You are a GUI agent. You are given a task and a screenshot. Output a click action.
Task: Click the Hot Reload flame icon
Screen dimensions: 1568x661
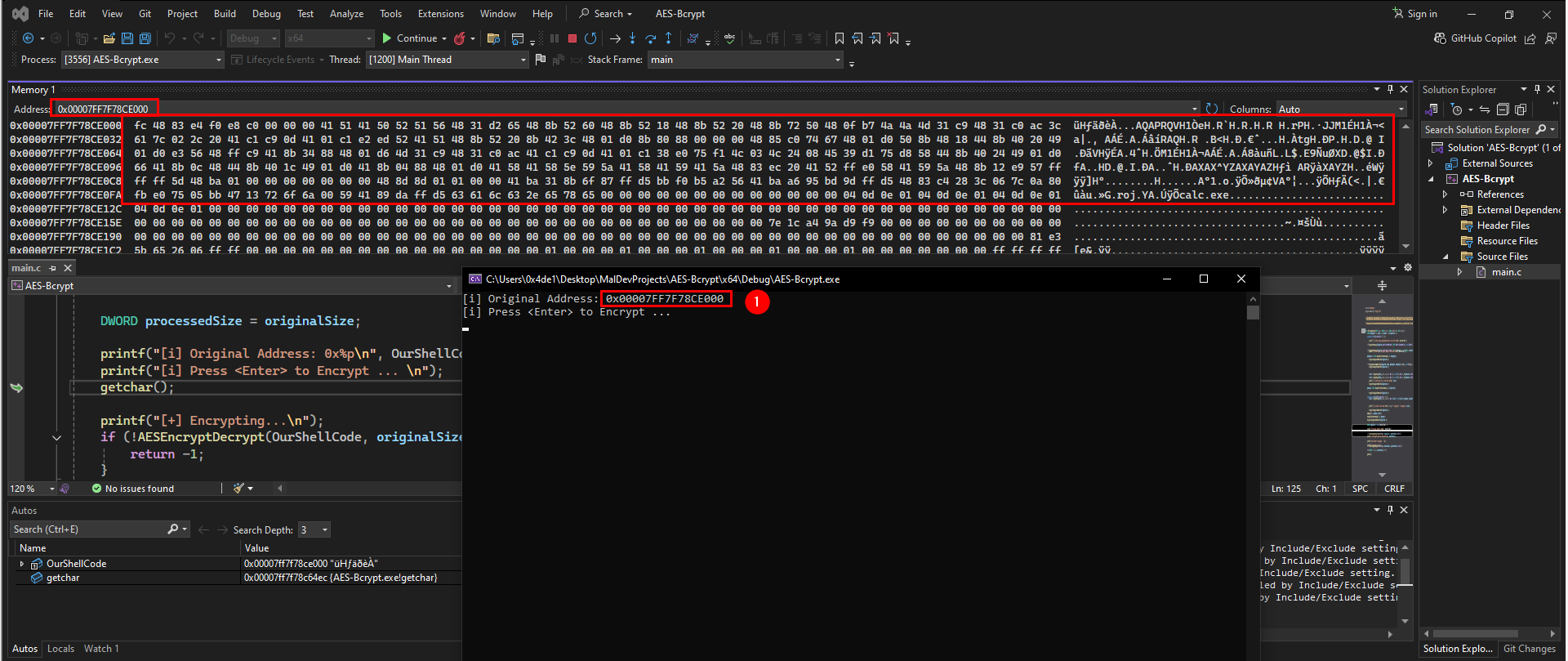[460, 38]
